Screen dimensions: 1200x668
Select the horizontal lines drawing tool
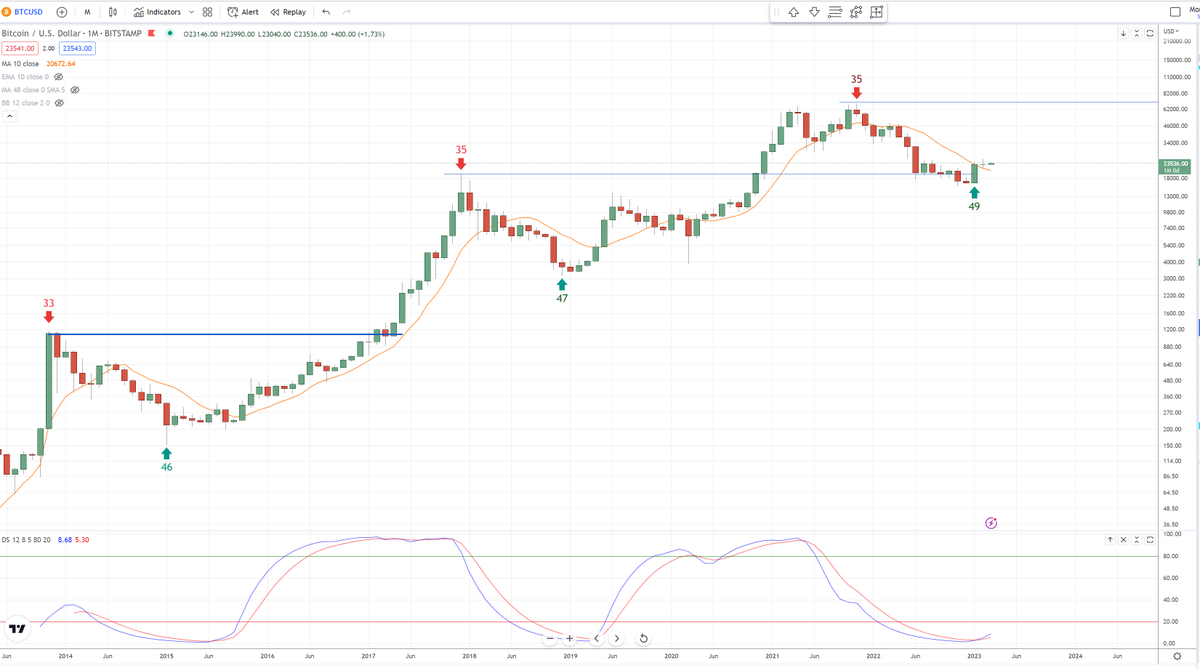[835, 12]
